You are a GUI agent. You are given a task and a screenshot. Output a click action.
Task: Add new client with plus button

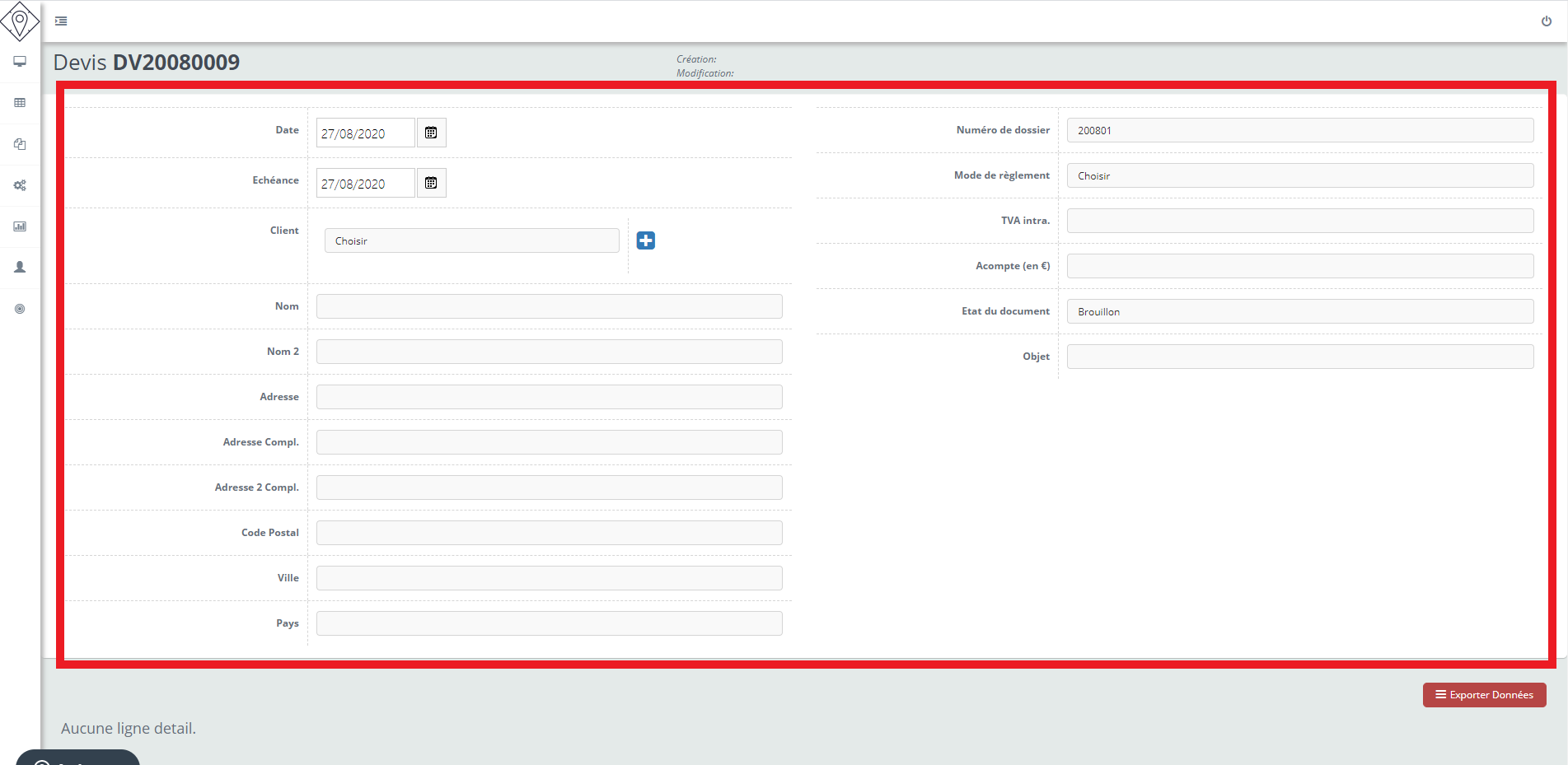coord(646,240)
